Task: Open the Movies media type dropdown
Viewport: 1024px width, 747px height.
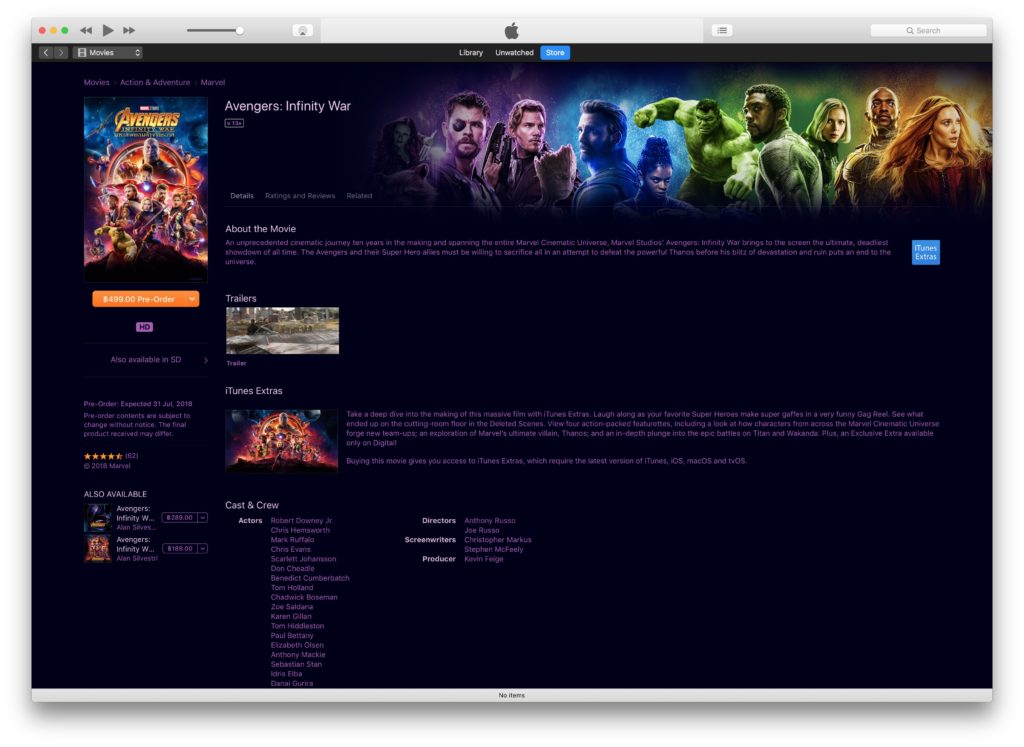Action: 109,52
